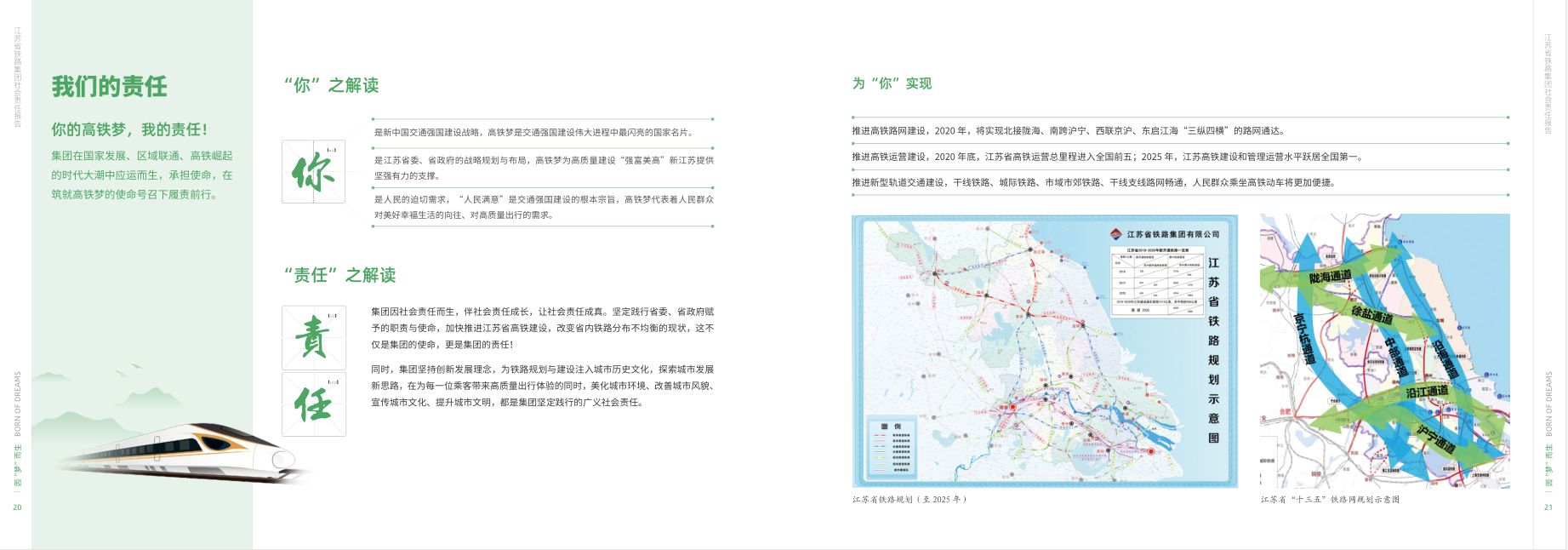Click the “你”之解读 section heading
This screenshot has width=1568, height=550.
click(331, 85)
